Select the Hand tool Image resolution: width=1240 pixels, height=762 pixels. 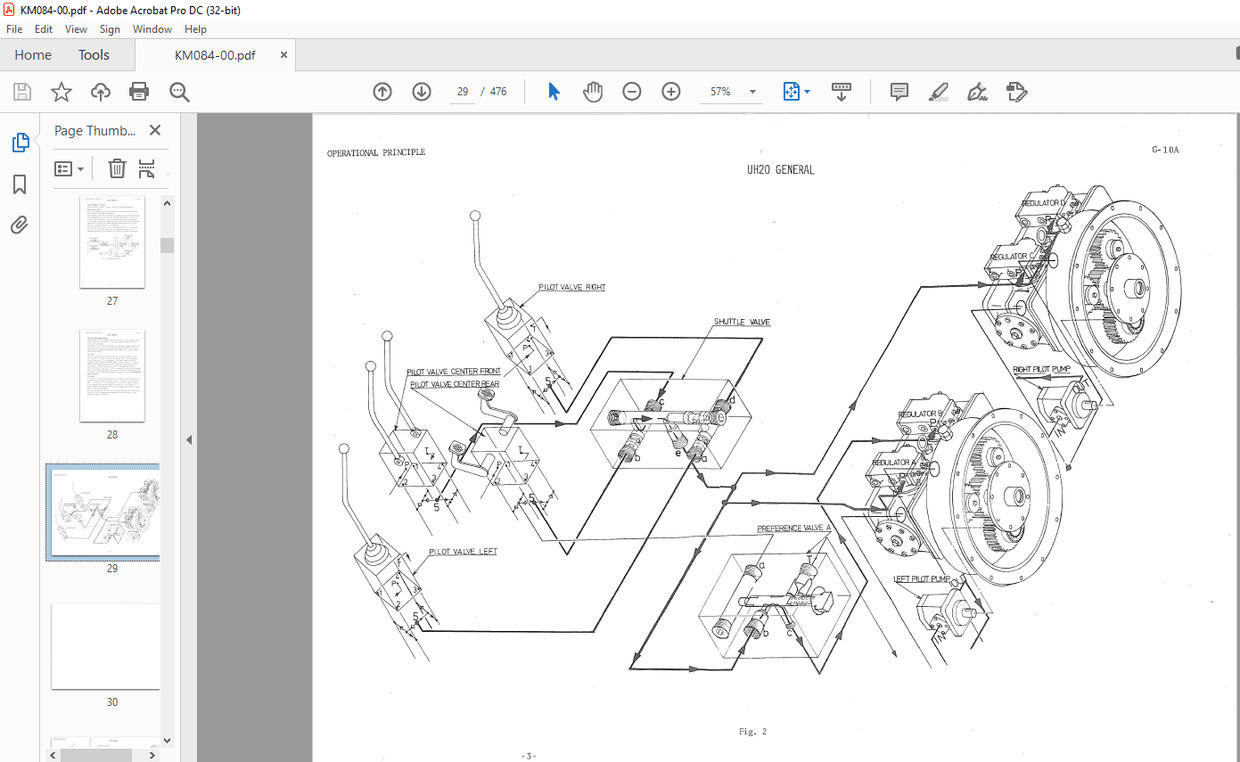[592, 91]
